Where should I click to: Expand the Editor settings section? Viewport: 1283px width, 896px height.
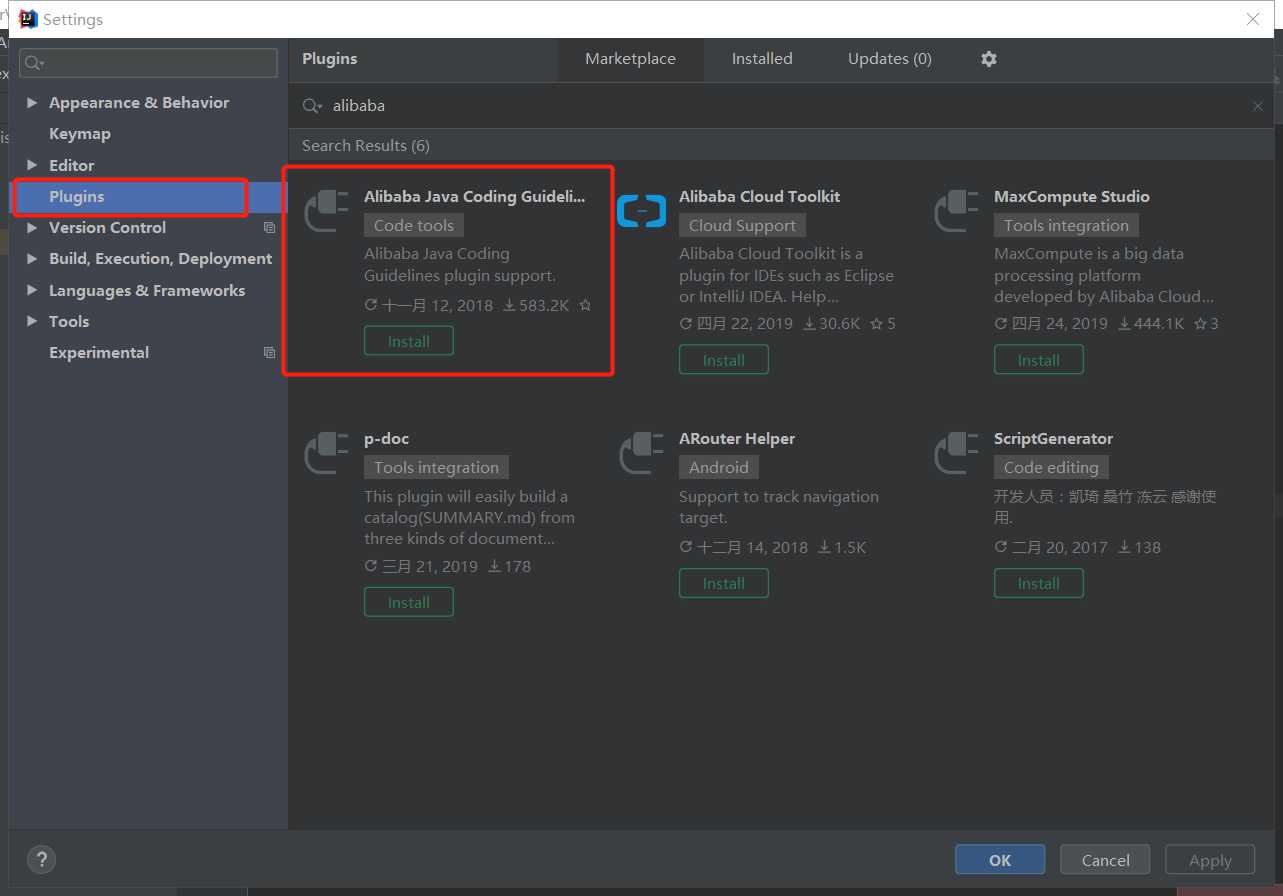pos(32,165)
